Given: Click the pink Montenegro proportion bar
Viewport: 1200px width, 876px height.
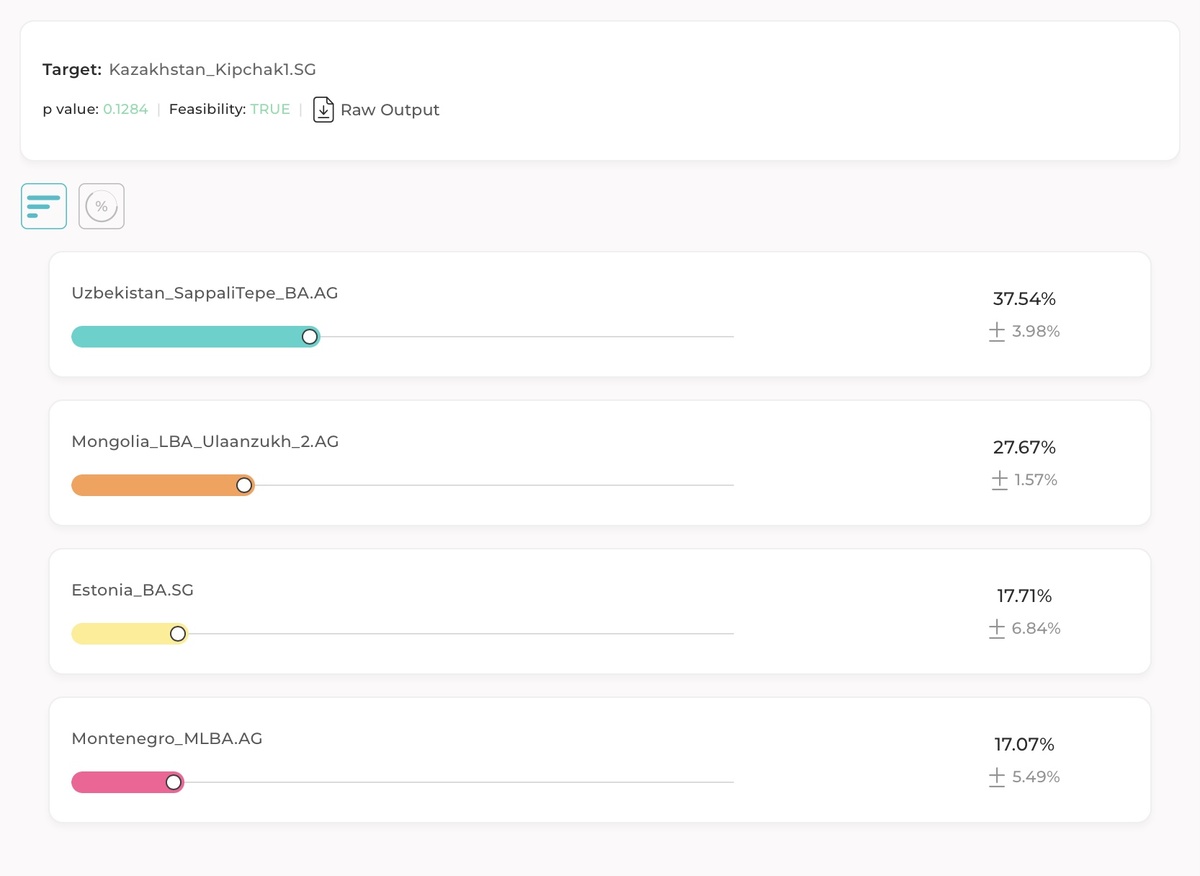Looking at the screenshot, I should [x=118, y=782].
